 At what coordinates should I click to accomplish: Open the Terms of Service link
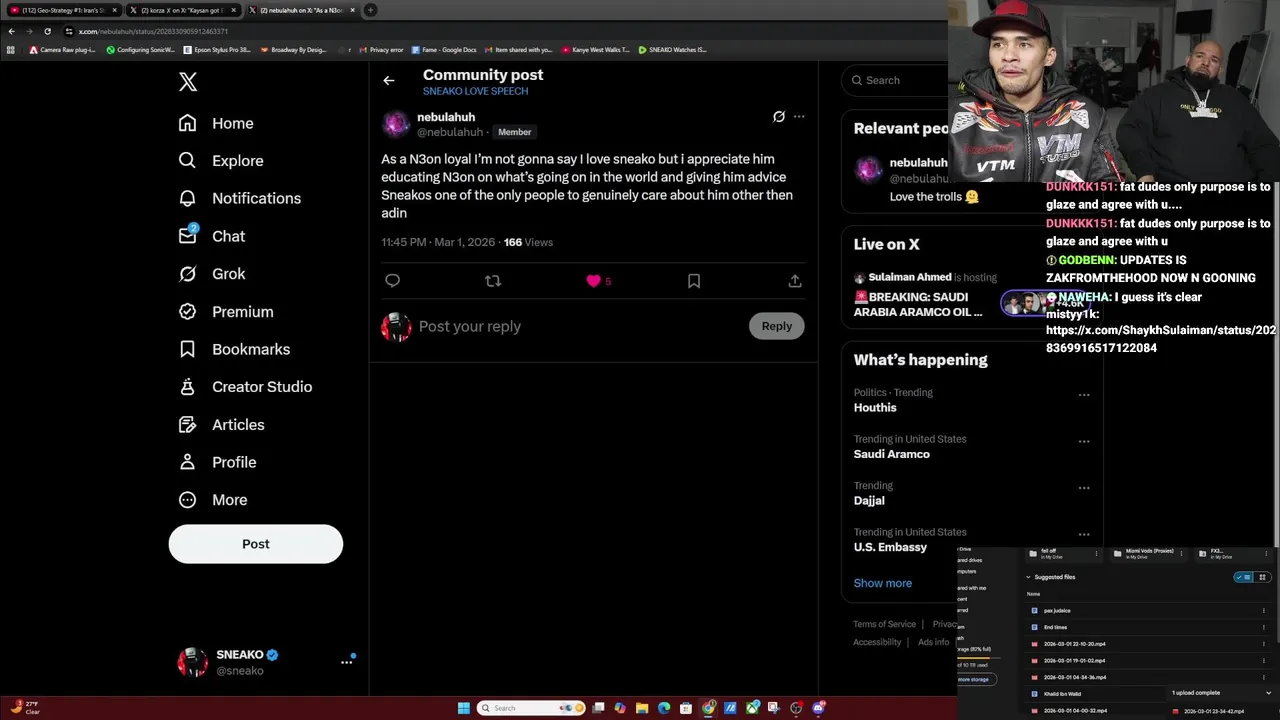pos(884,624)
